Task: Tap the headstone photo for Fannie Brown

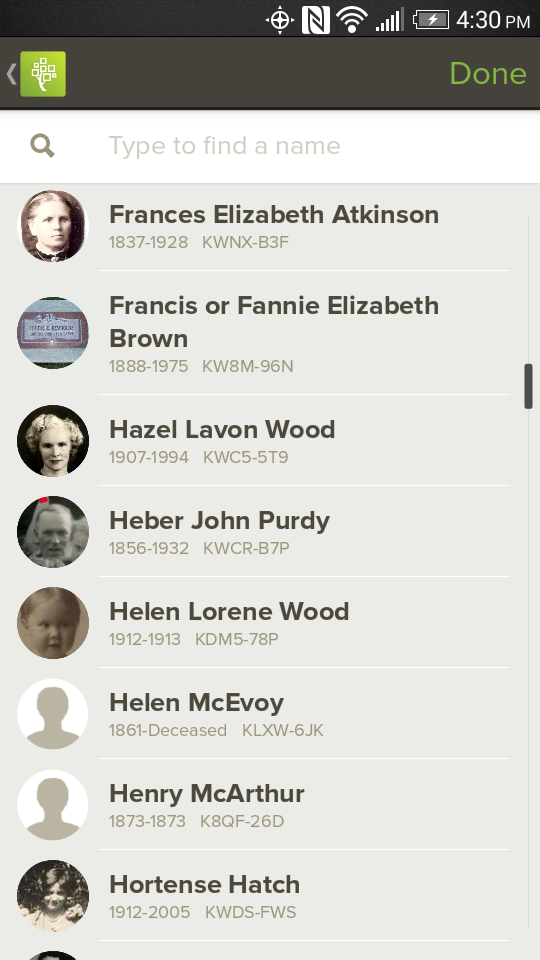Action: point(53,333)
